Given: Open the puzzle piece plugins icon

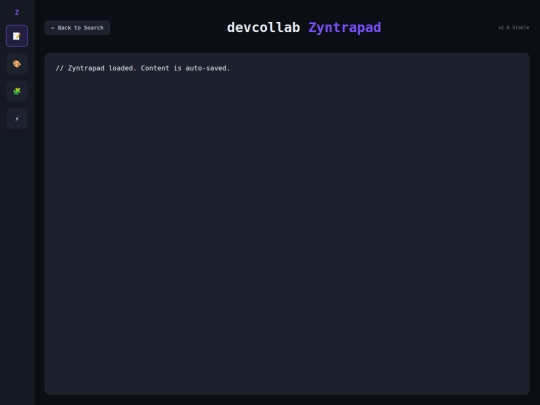Looking at the screenshot, I should tap(17, 91).
